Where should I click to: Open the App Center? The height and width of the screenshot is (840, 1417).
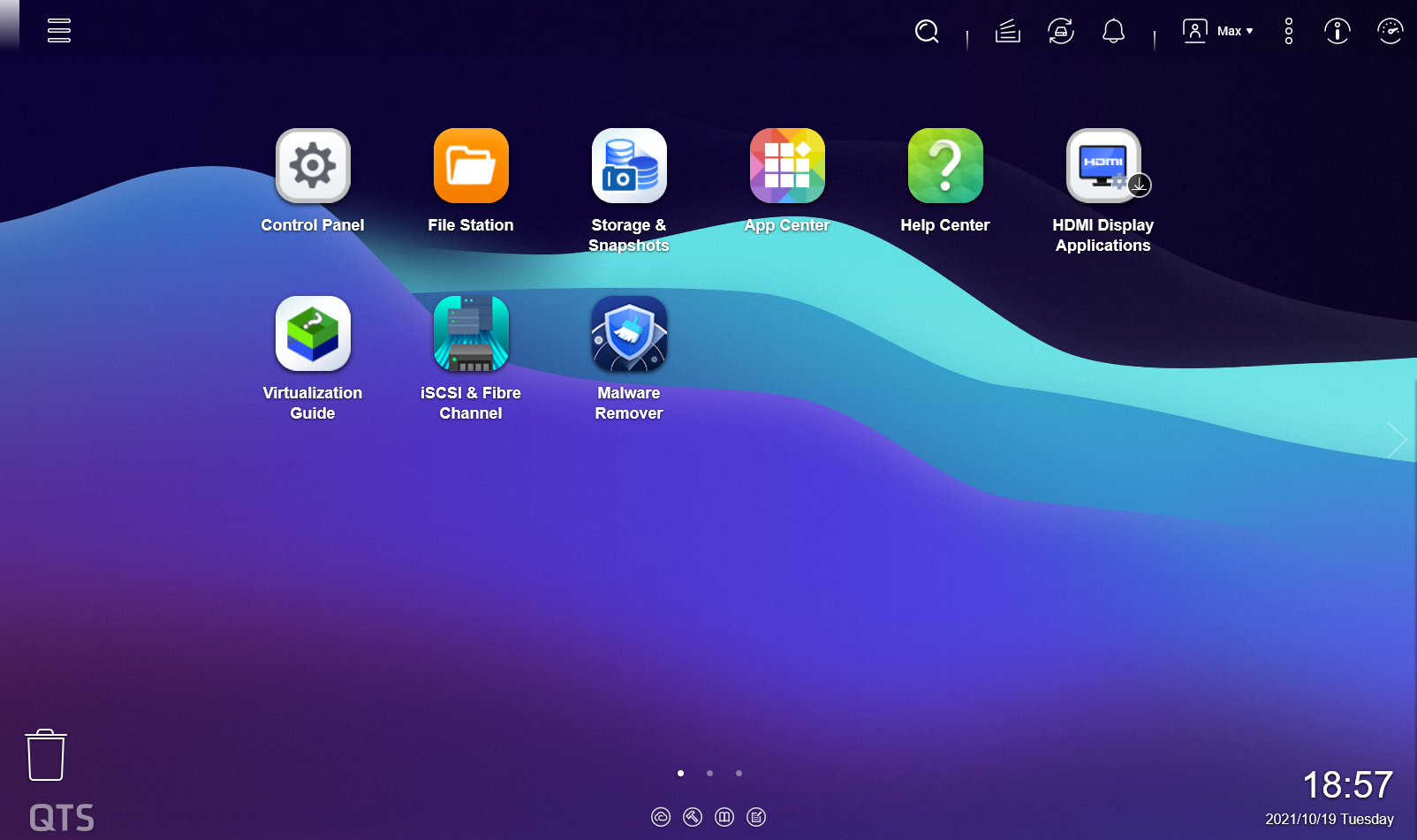click(787, 166)
